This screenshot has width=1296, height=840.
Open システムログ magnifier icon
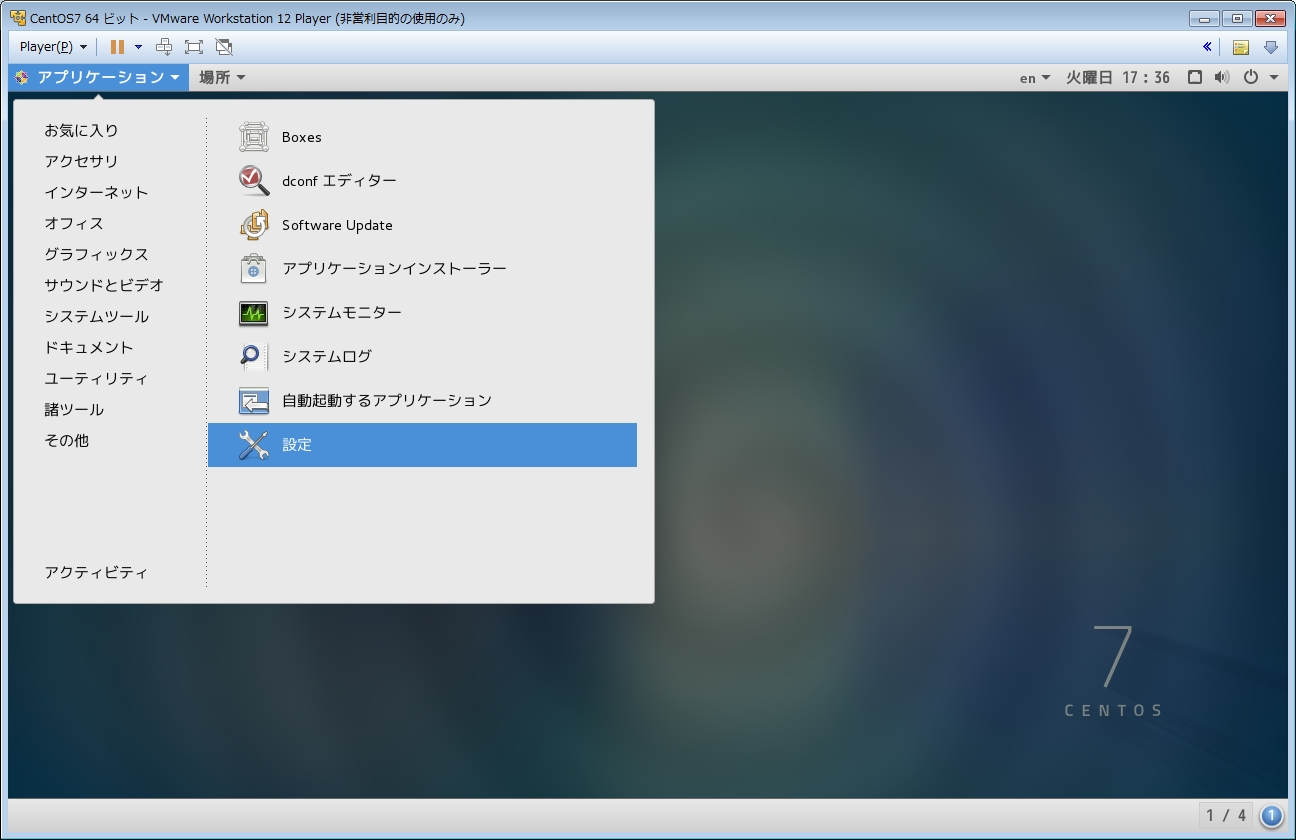coord(254,357)
